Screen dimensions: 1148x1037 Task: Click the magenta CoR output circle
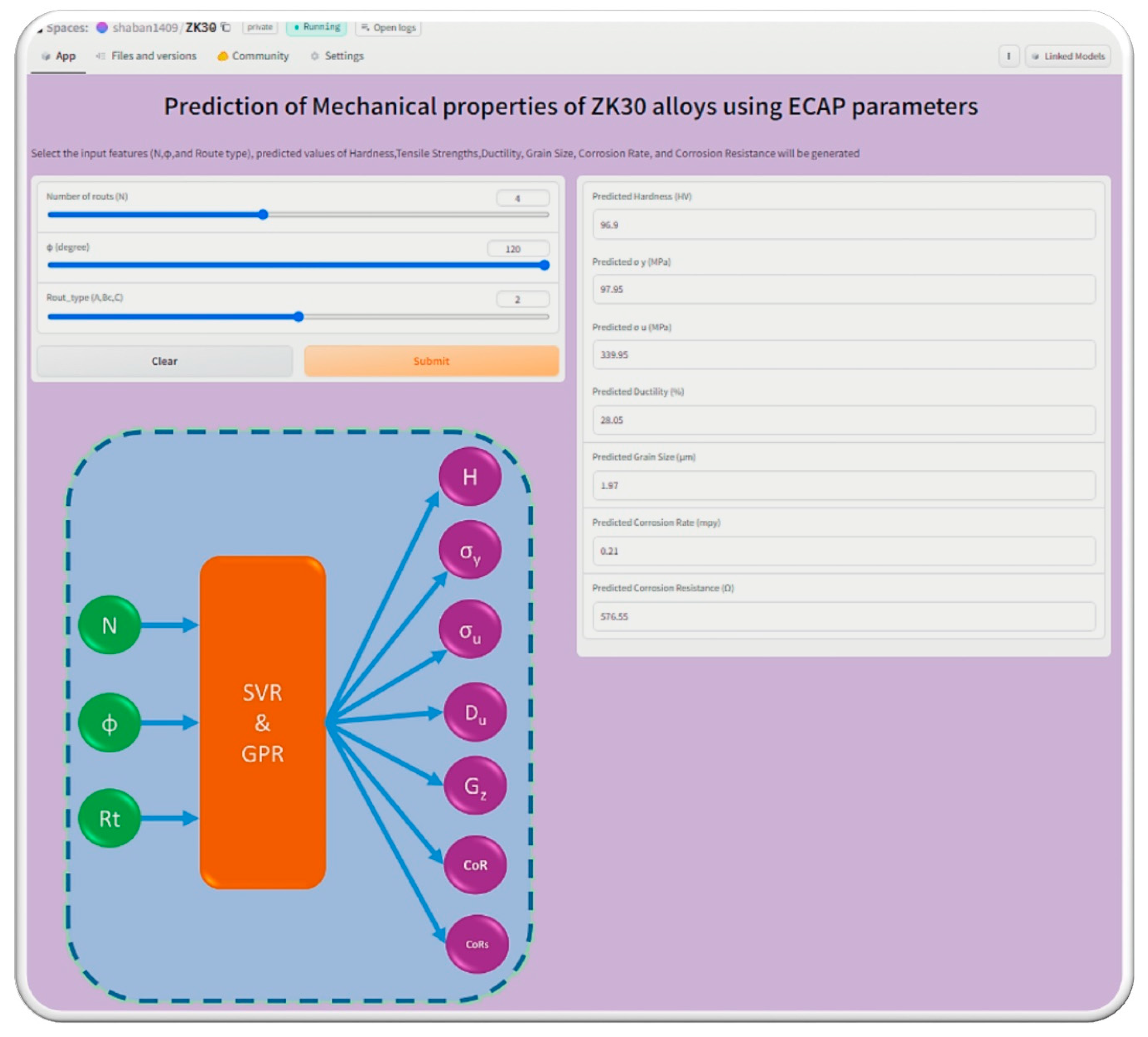point(475,865)
